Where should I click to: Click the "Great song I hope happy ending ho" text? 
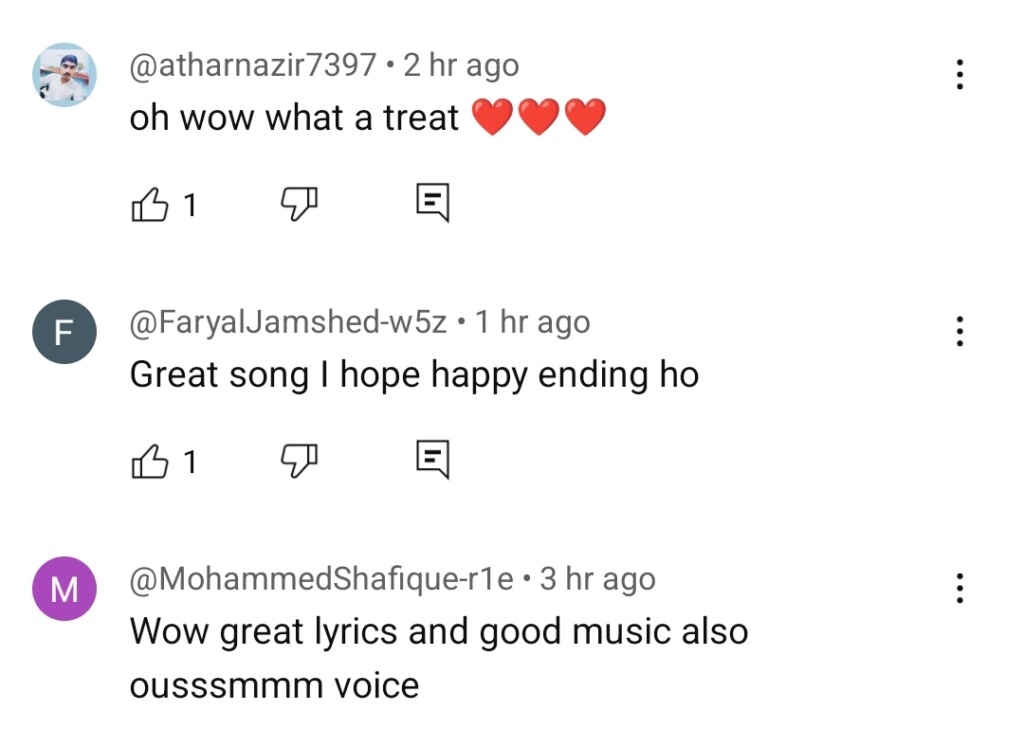coord(414,375)
